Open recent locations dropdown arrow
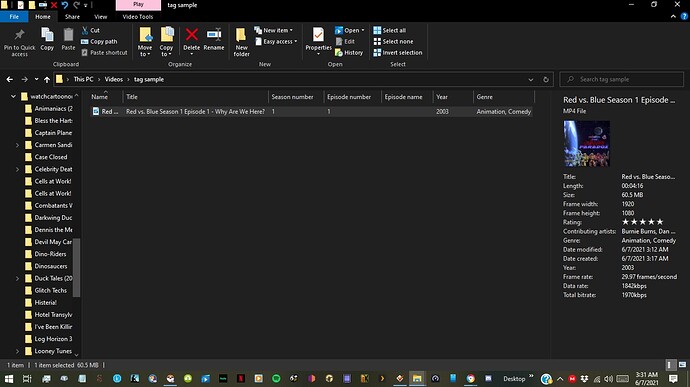Image resolution: width=690 pixels, height=387 pixels. pos(37,80)
